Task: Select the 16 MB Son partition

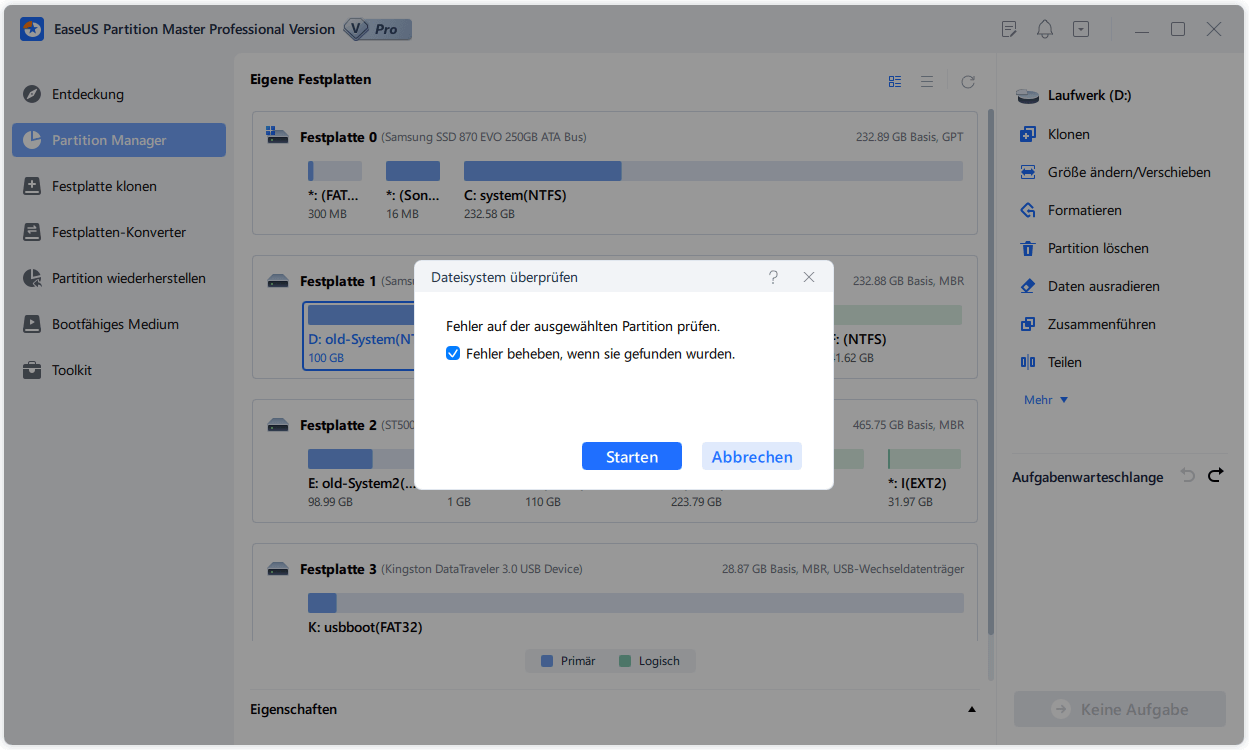Action: (412, 190)
